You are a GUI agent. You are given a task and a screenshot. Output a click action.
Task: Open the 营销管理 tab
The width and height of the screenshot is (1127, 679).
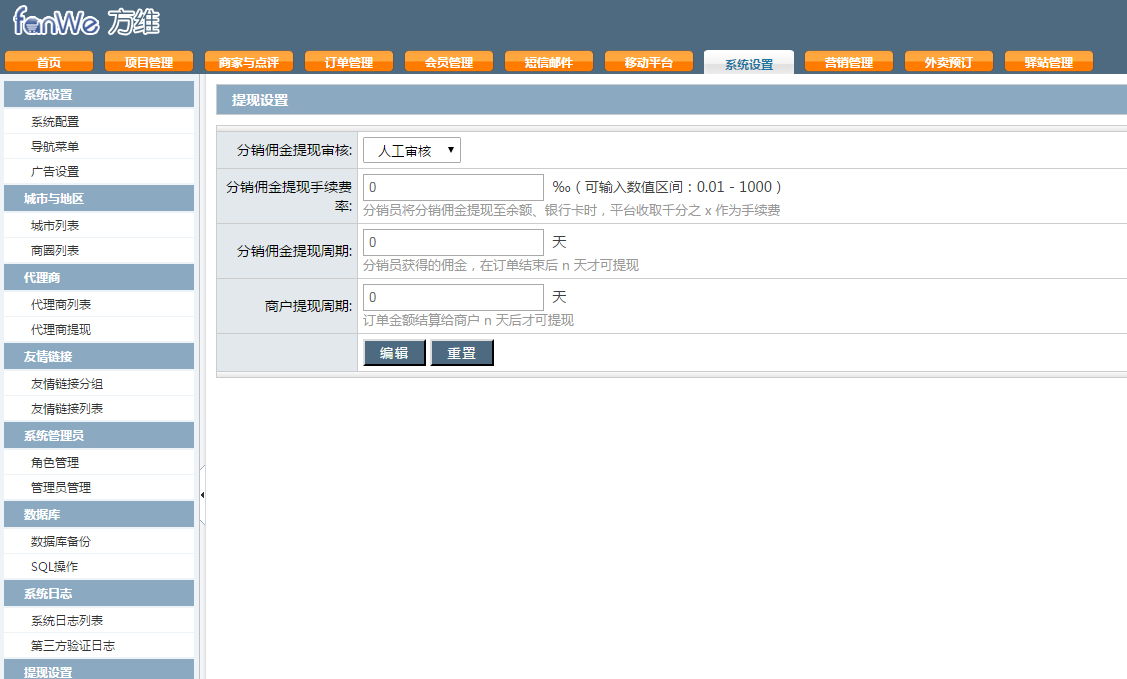point(848,62)
